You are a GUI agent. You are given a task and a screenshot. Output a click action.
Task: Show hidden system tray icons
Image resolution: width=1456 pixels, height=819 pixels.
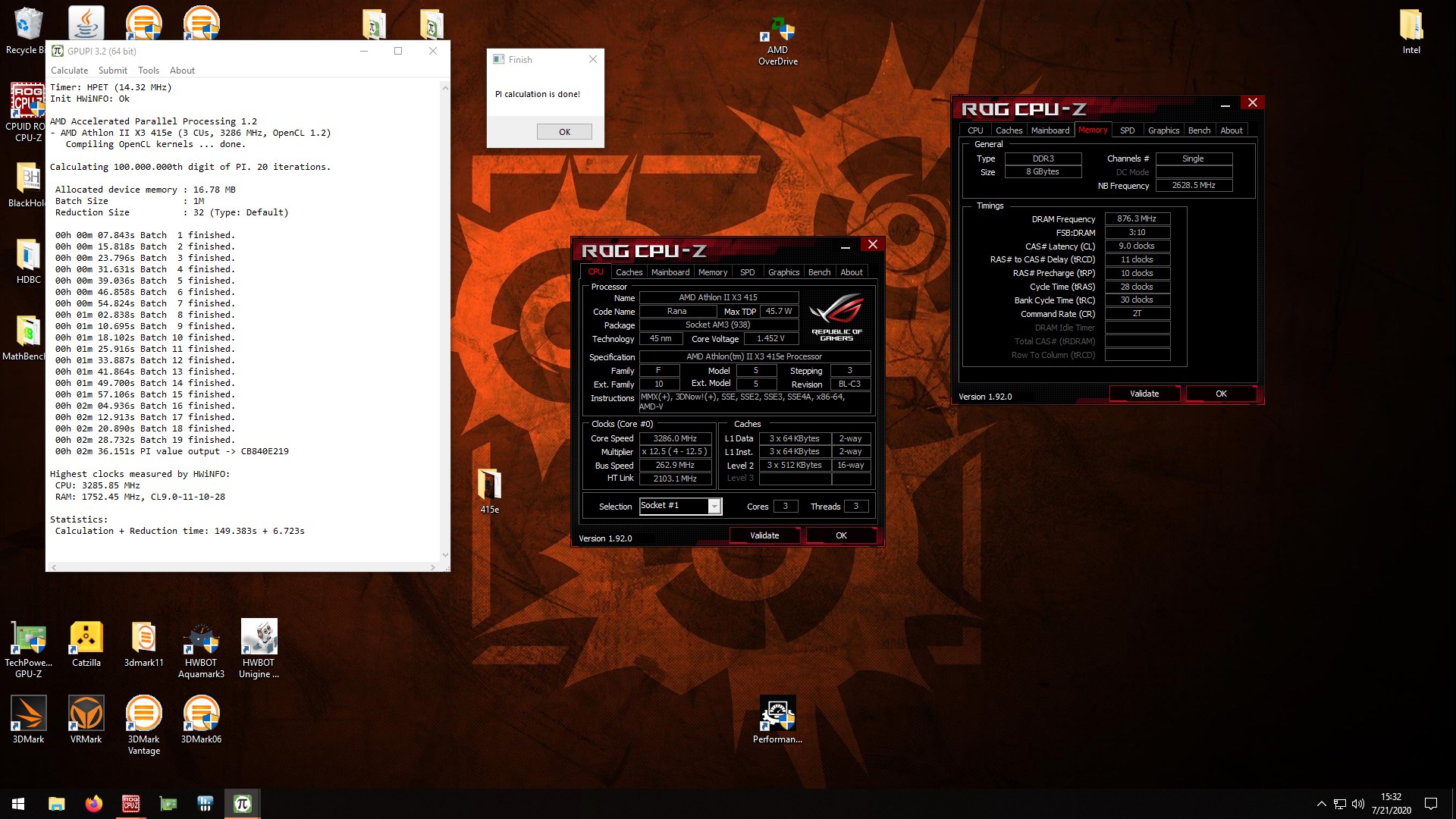point(1321,804)
